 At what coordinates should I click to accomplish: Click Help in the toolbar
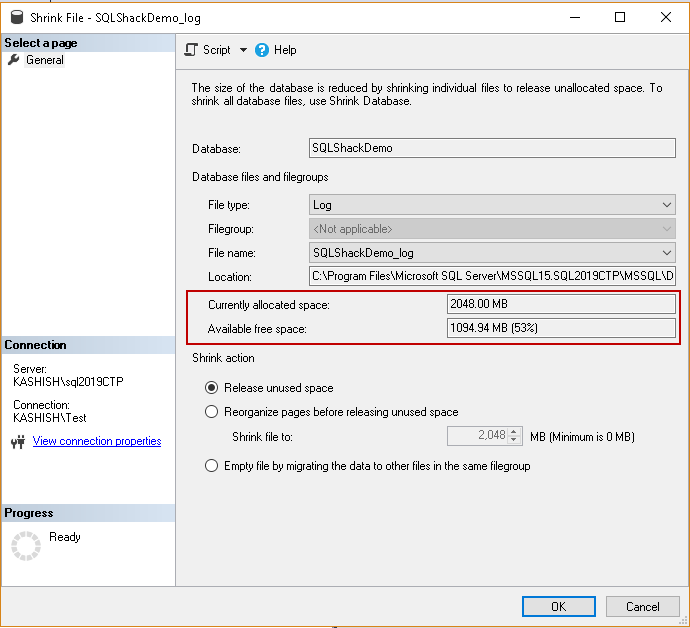coord(285,50)
